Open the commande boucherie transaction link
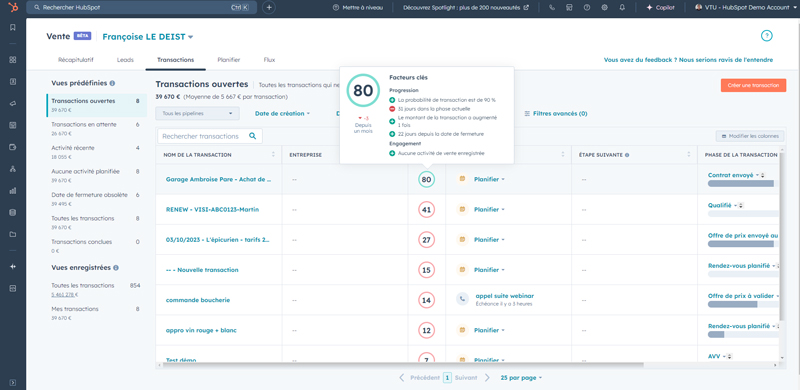The image size is (800, 390). 198,300
